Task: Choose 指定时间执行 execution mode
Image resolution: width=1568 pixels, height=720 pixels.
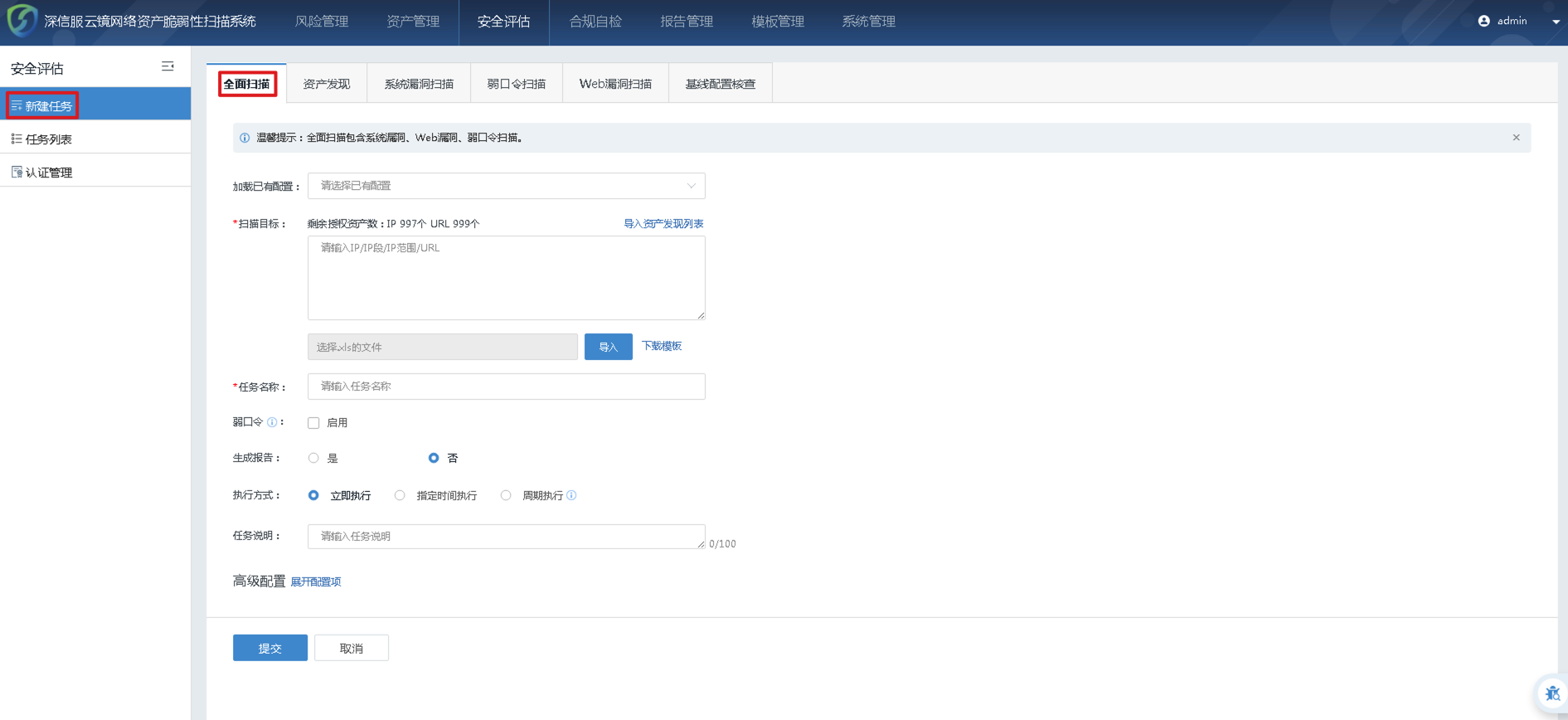Action: tap(400, 495)
